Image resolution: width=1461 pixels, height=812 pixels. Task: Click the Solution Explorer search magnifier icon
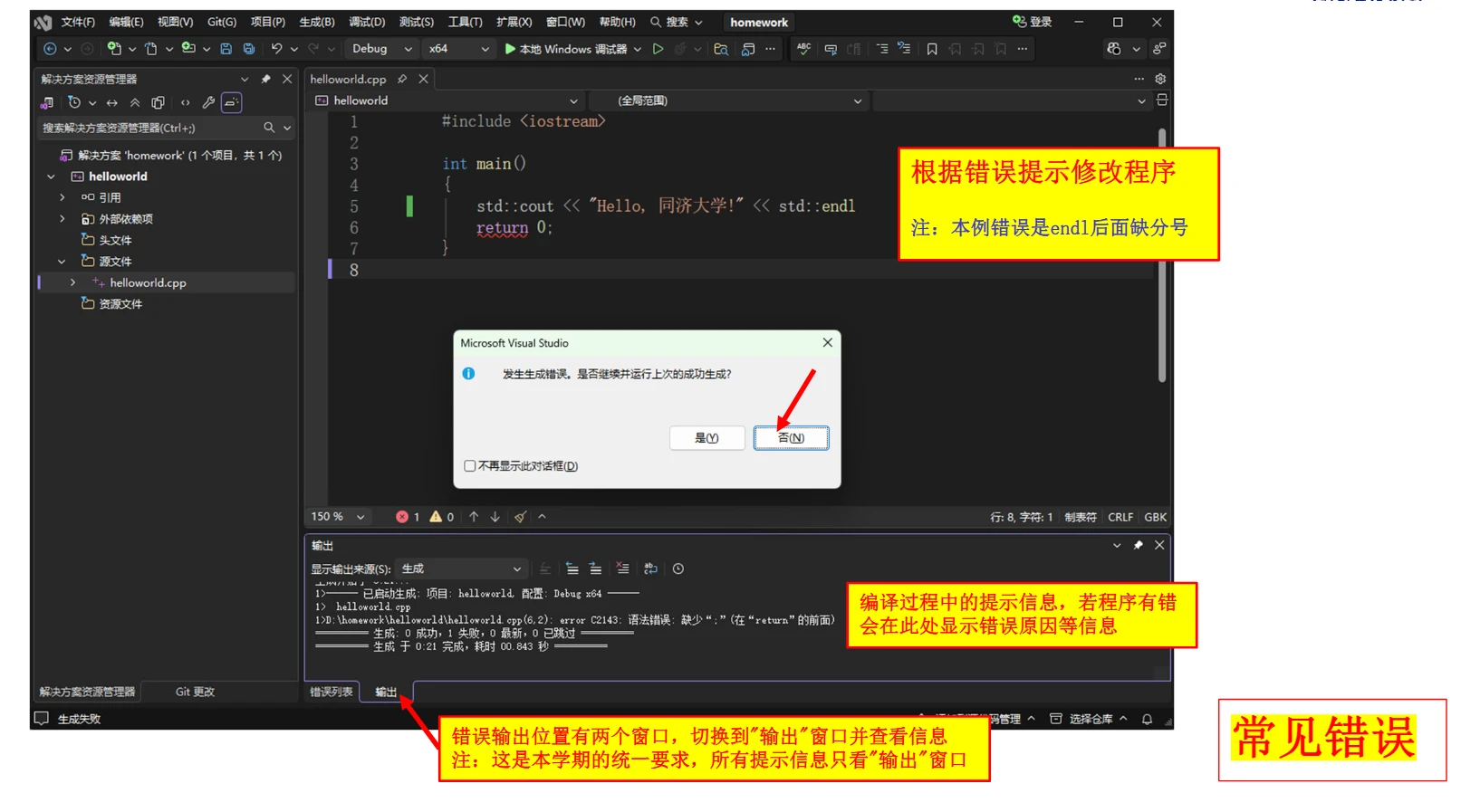coord(269,128)
